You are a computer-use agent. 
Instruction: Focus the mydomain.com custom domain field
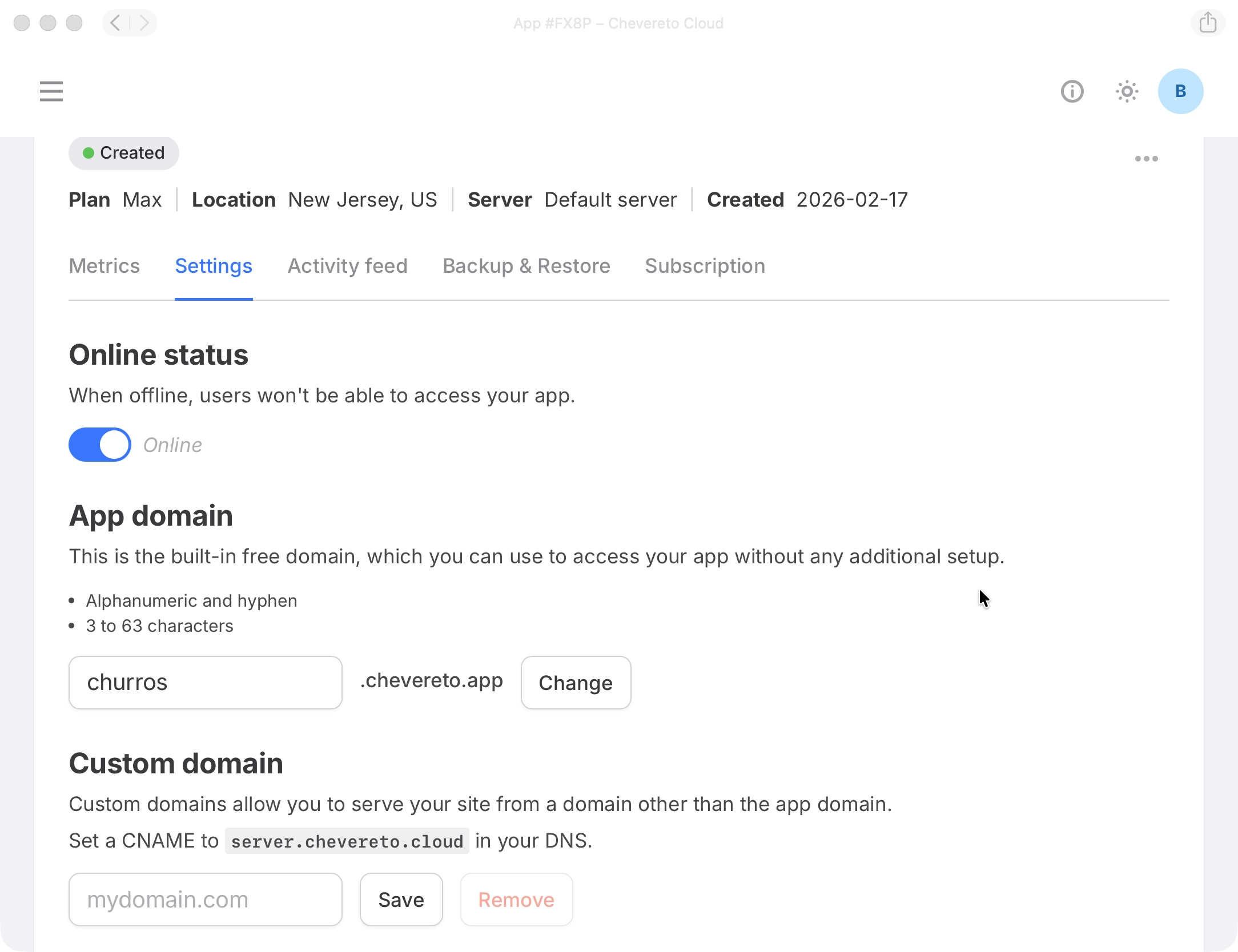[x=206, y=899]
